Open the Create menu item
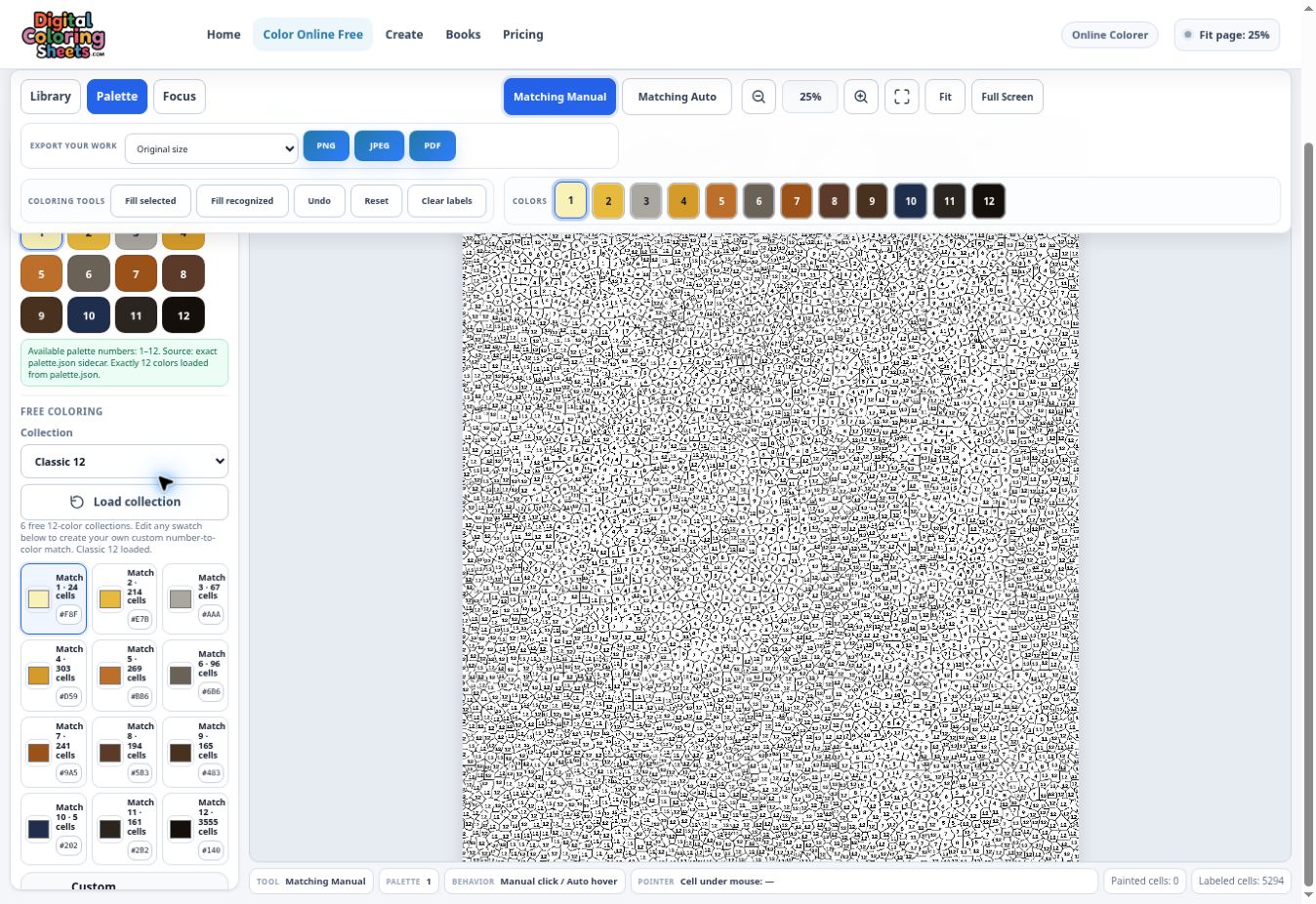The height and width of the screenshot is (904, 1316). click(404, 34)
